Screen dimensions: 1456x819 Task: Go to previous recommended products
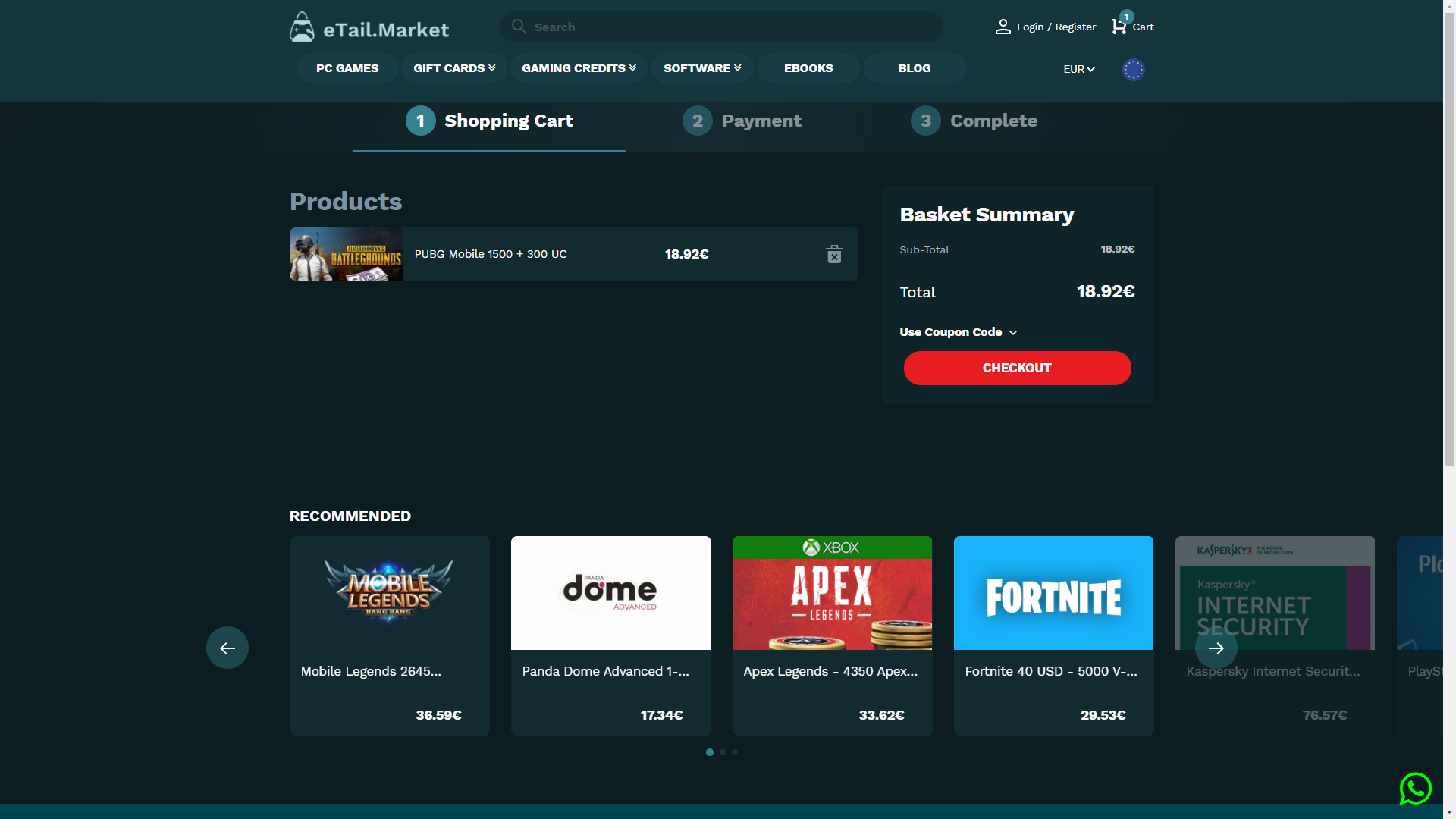pos(227,648)
